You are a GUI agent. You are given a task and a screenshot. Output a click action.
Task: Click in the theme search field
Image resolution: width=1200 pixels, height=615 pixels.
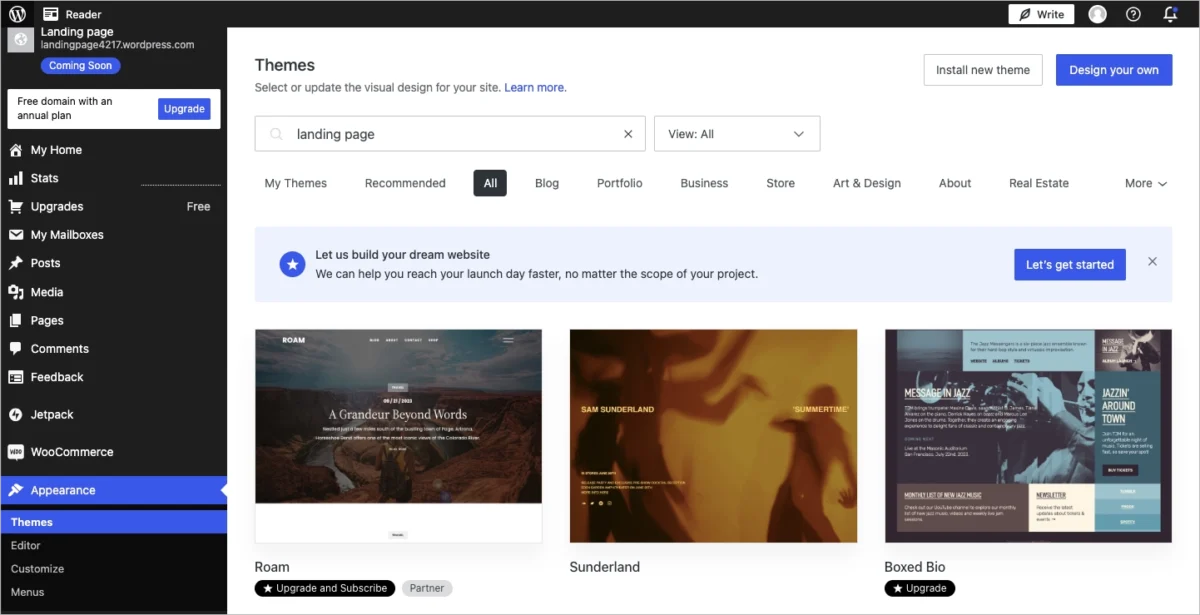pyautogui.click(x=450, y=134)
